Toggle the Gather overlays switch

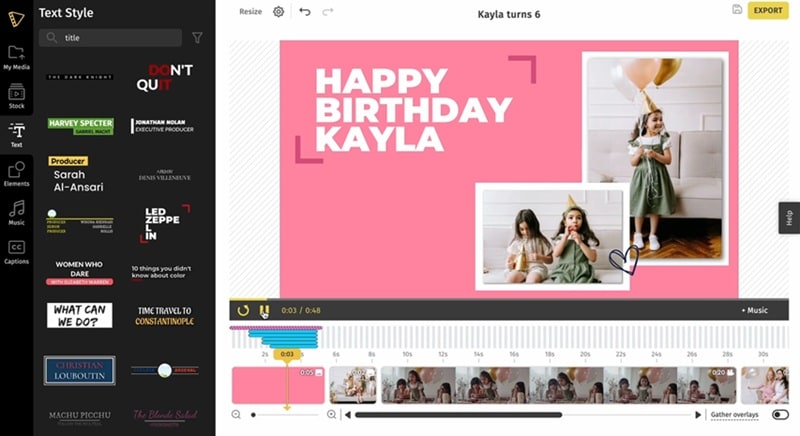coord(780,414)
